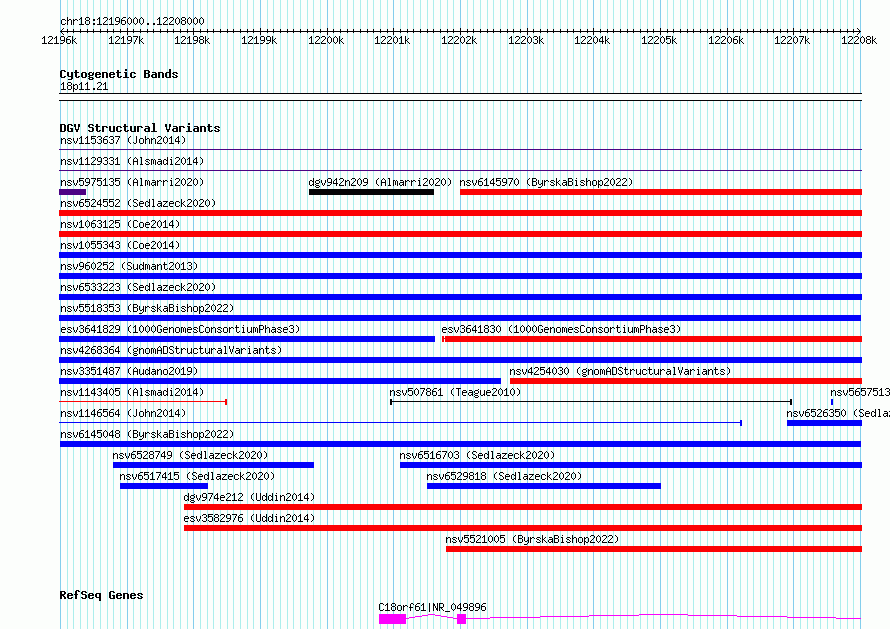Image resolution: width=890 pixels, height=629 pixels.
Task: Click the blue nsv6517415 variant bar
Action: point(164,486)
